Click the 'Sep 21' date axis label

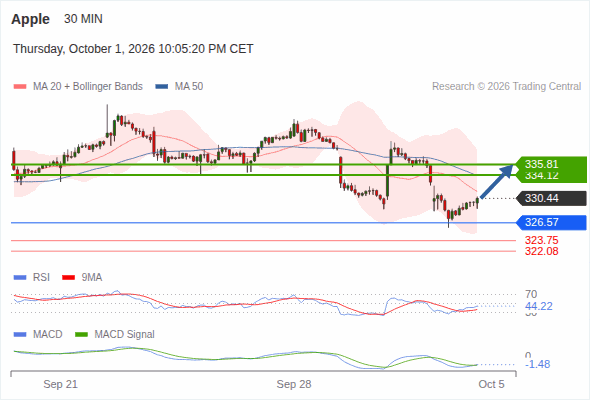[x=60, y=384]
